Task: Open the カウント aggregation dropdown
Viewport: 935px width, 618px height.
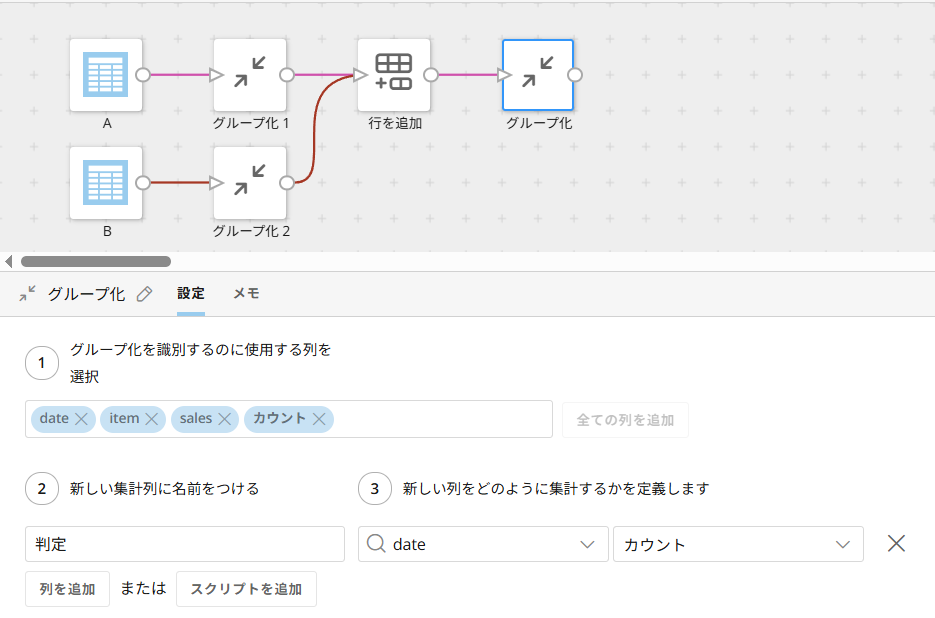Action: 738,544
